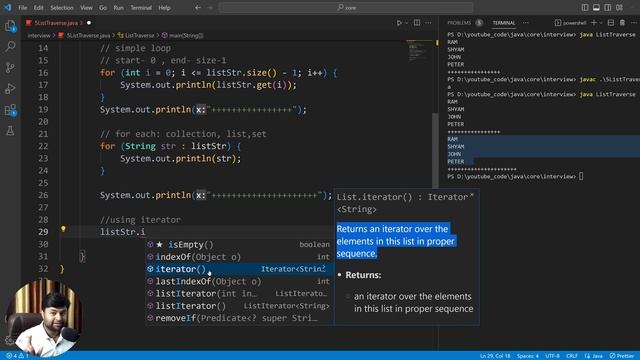640x360 pixels.
Task: Select listIterator(int index) suggestion
Action: point(240,293)
